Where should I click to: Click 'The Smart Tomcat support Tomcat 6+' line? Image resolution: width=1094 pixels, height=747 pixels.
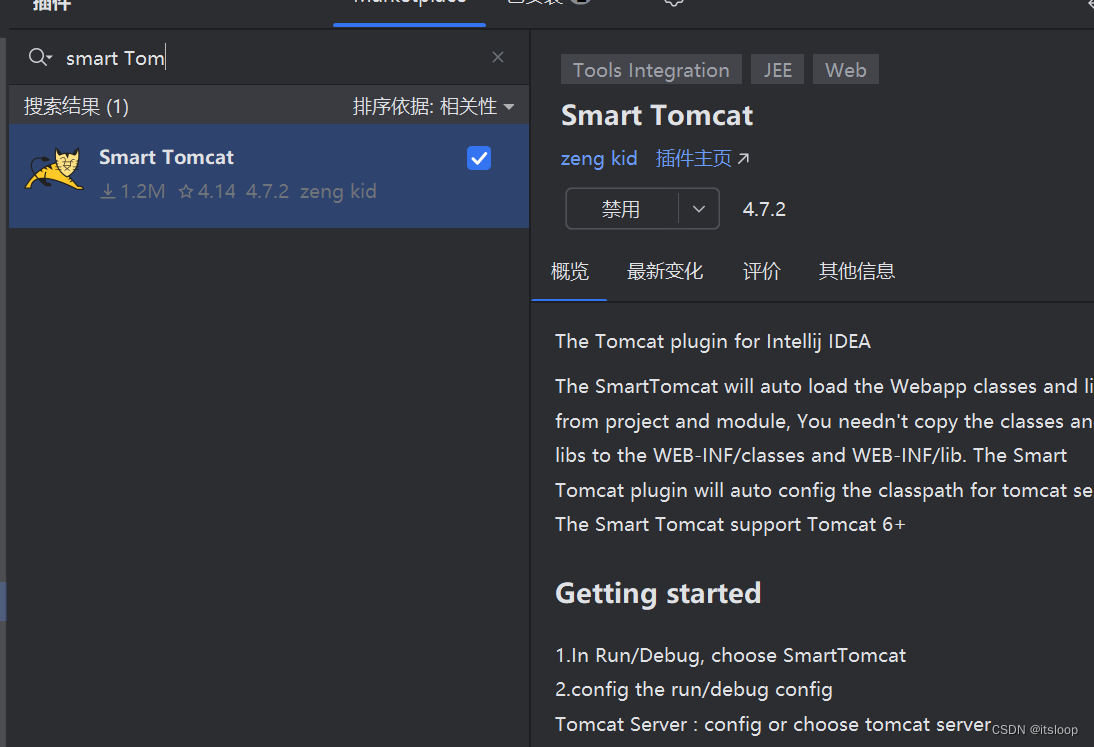coord(730,525)
